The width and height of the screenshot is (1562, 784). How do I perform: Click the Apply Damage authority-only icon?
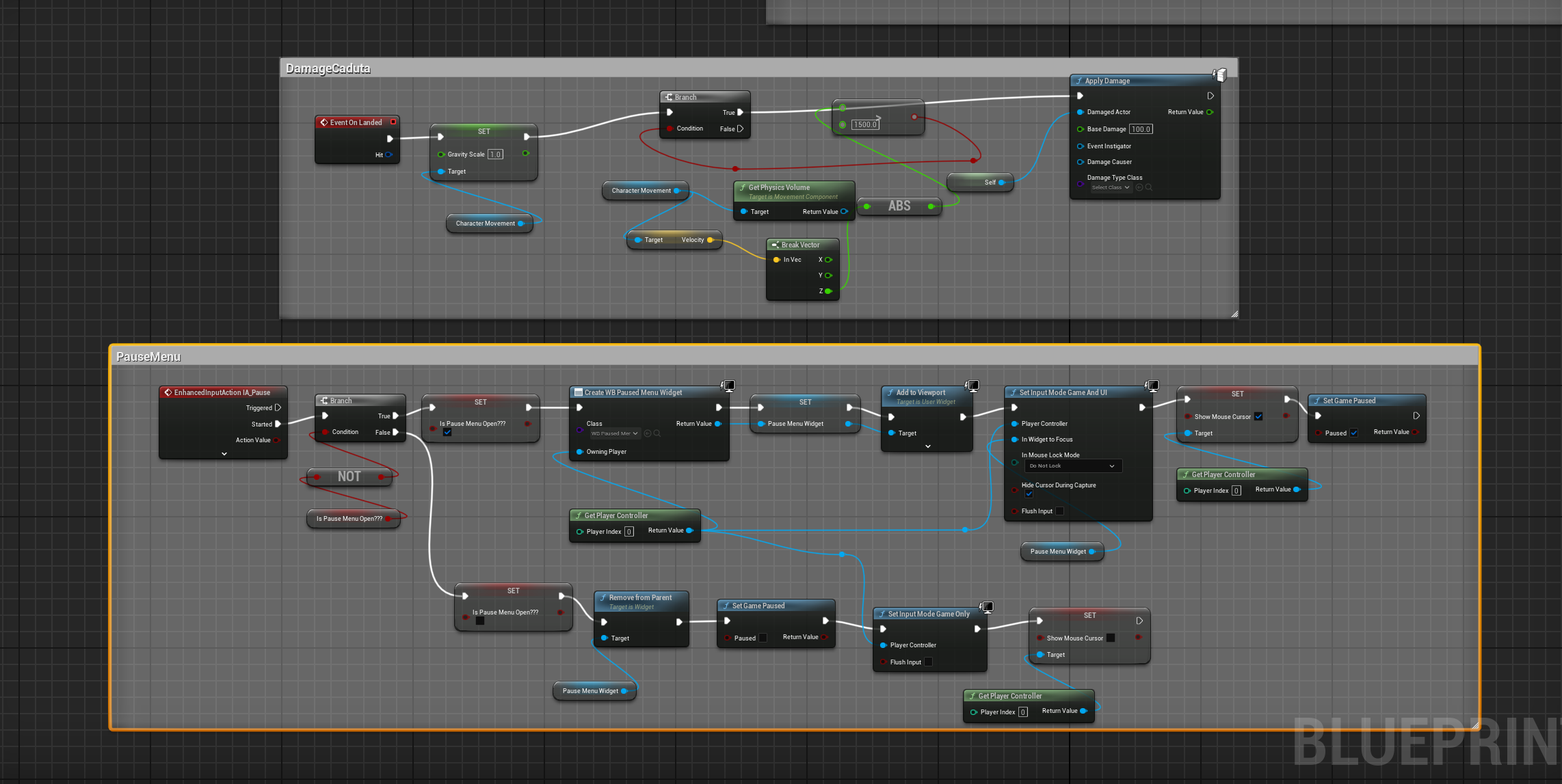pyautogui.click(x=1220, y=75)
